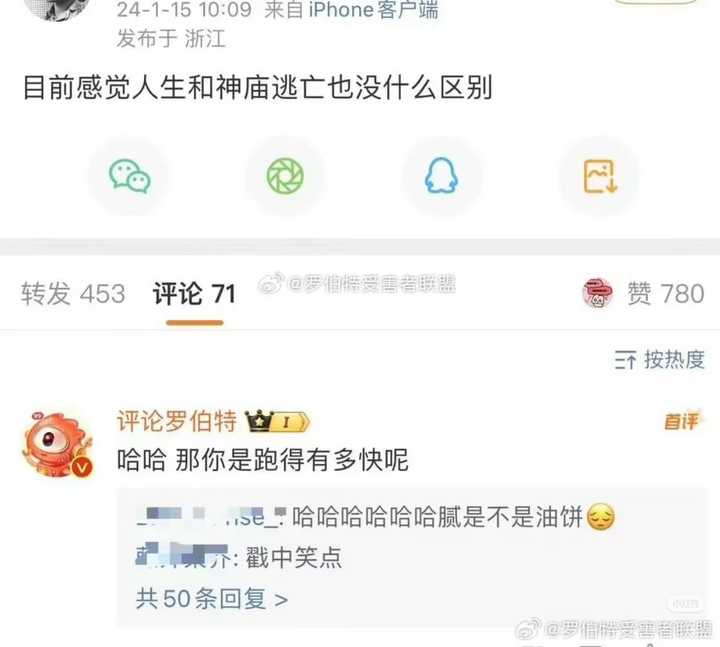Screen dimensions: 720x647
Task: Open the 评论罗伯特 user profile name
Action: point(177,421)
